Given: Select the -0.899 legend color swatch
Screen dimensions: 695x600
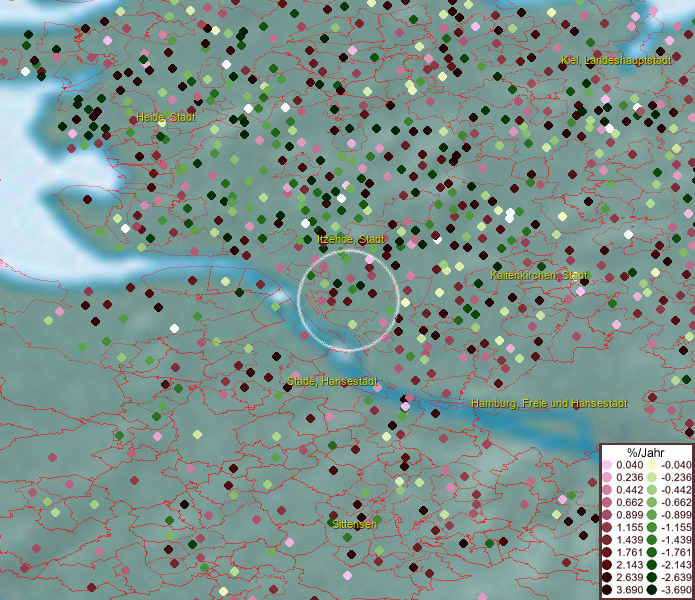Looking at the screenshot, I should click(x=652, y=515).
